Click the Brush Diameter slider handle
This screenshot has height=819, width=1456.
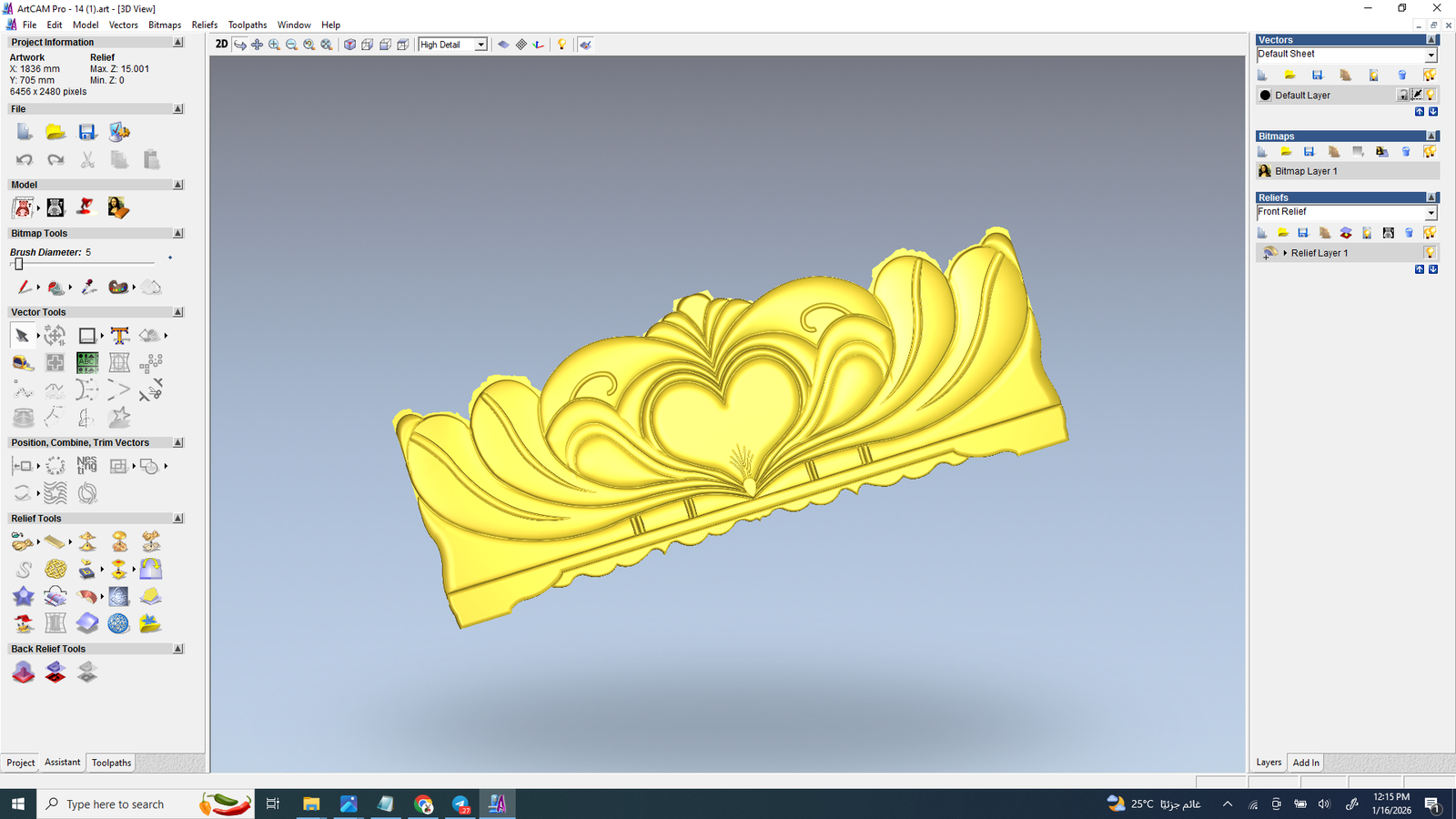tap(18, 264)
